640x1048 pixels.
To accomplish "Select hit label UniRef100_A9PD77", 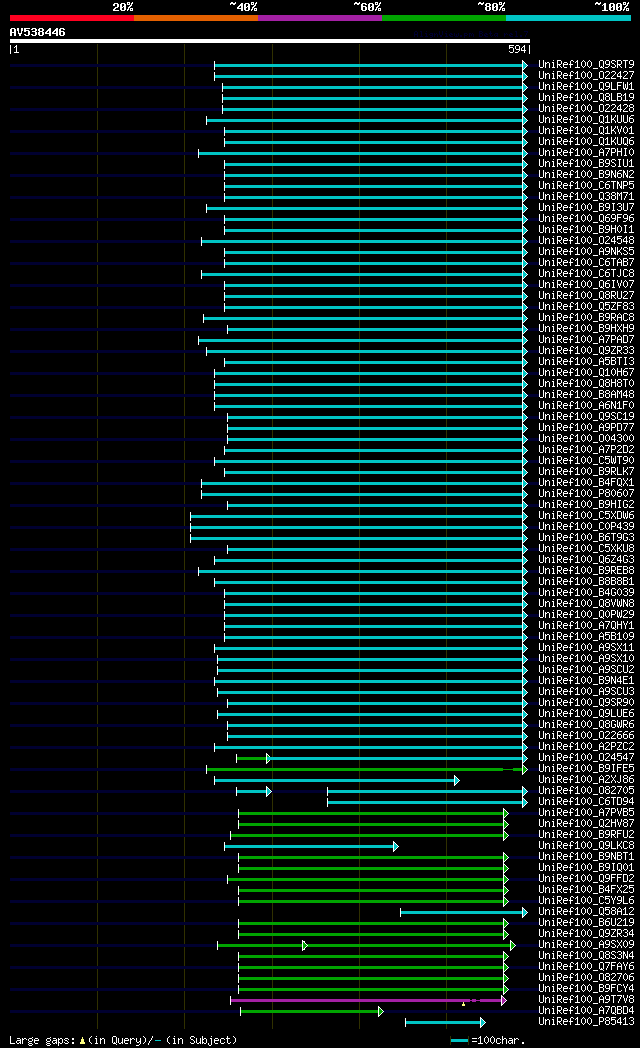I will click(587, 428).
